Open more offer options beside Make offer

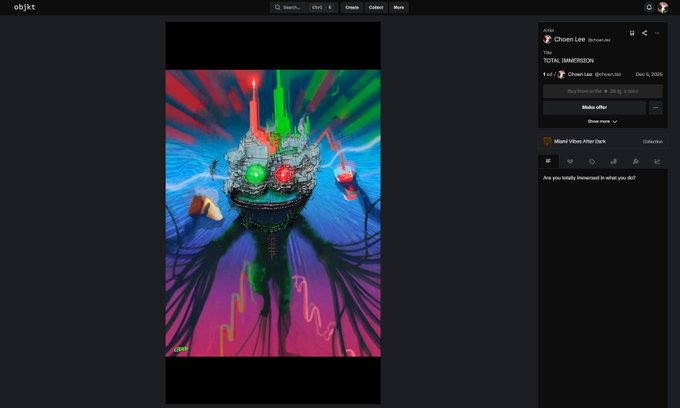coord(655,108)
